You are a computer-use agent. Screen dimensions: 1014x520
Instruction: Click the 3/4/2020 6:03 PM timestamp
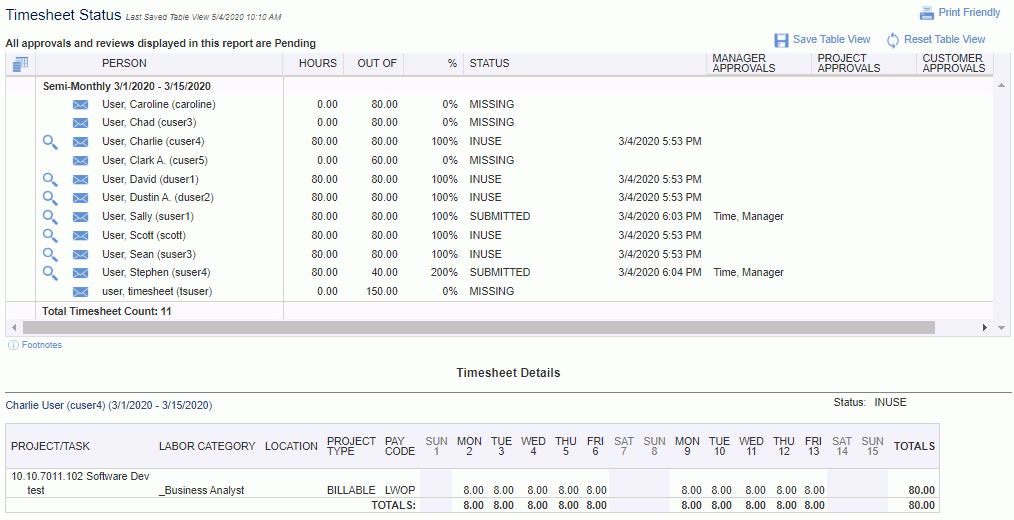tap(660, 217)
